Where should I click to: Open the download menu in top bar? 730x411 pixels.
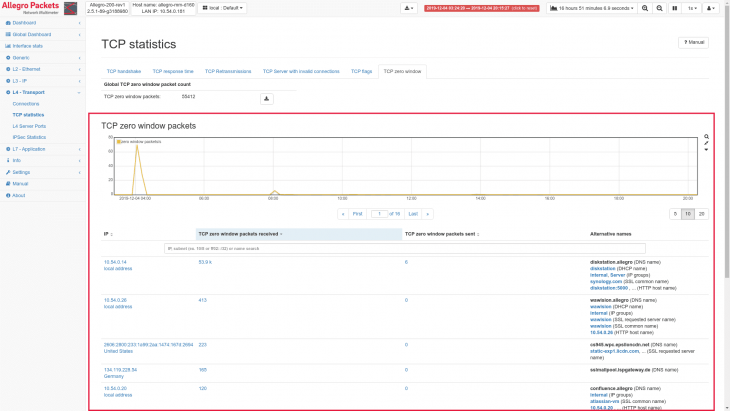click(409, 8)
